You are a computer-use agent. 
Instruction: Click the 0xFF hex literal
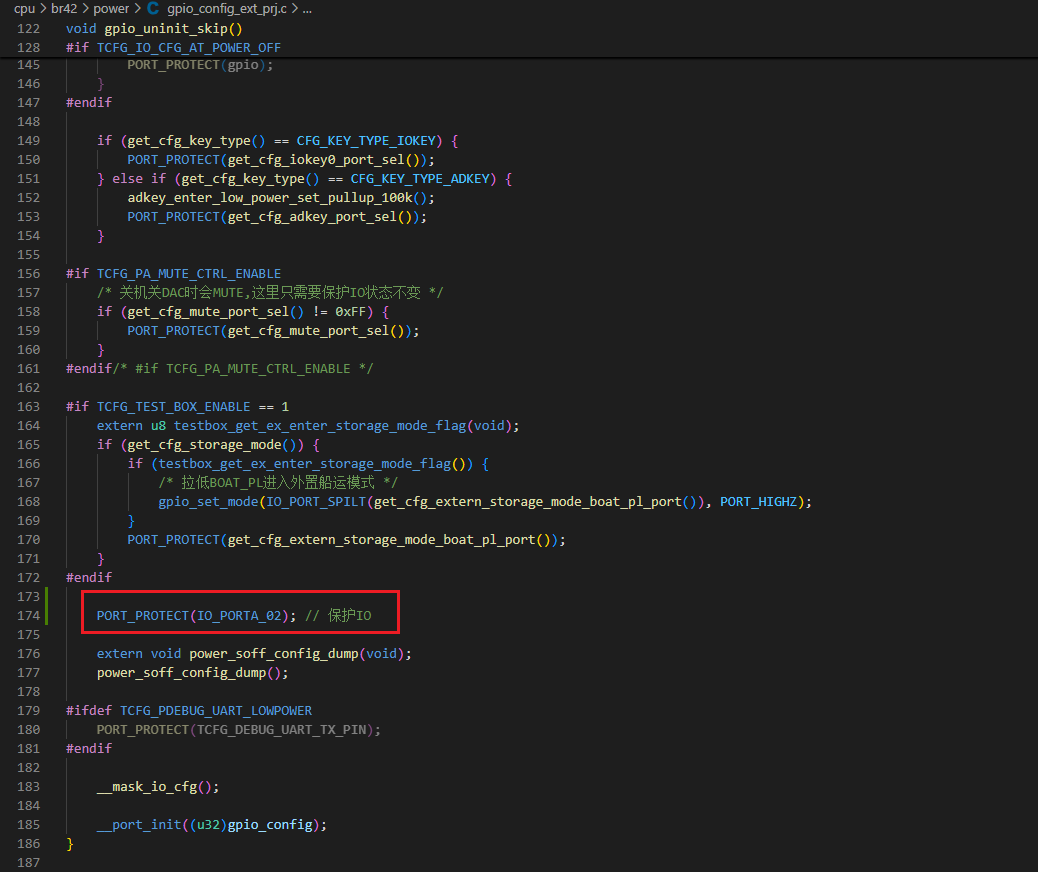(350, 312)
